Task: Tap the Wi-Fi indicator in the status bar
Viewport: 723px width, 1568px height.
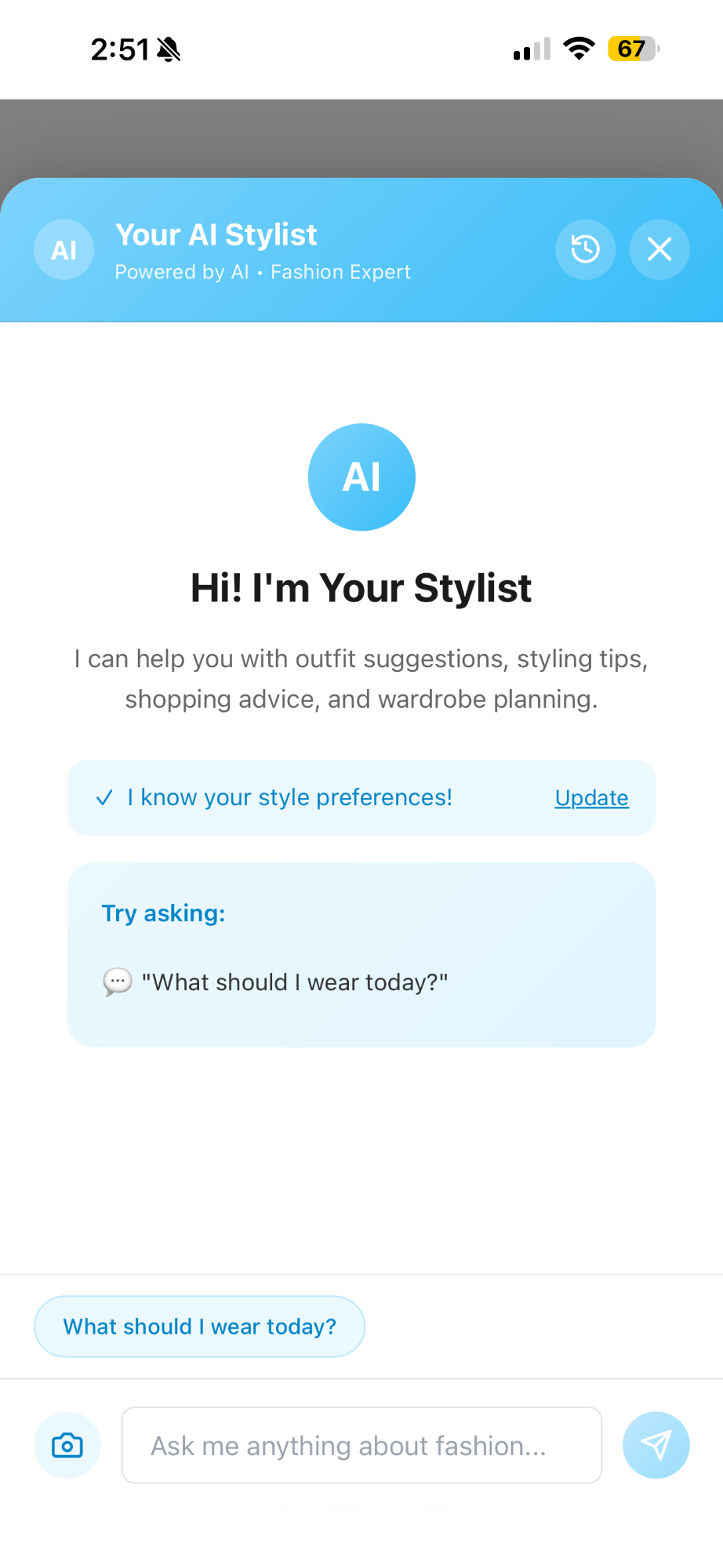Action: (578, 49)
